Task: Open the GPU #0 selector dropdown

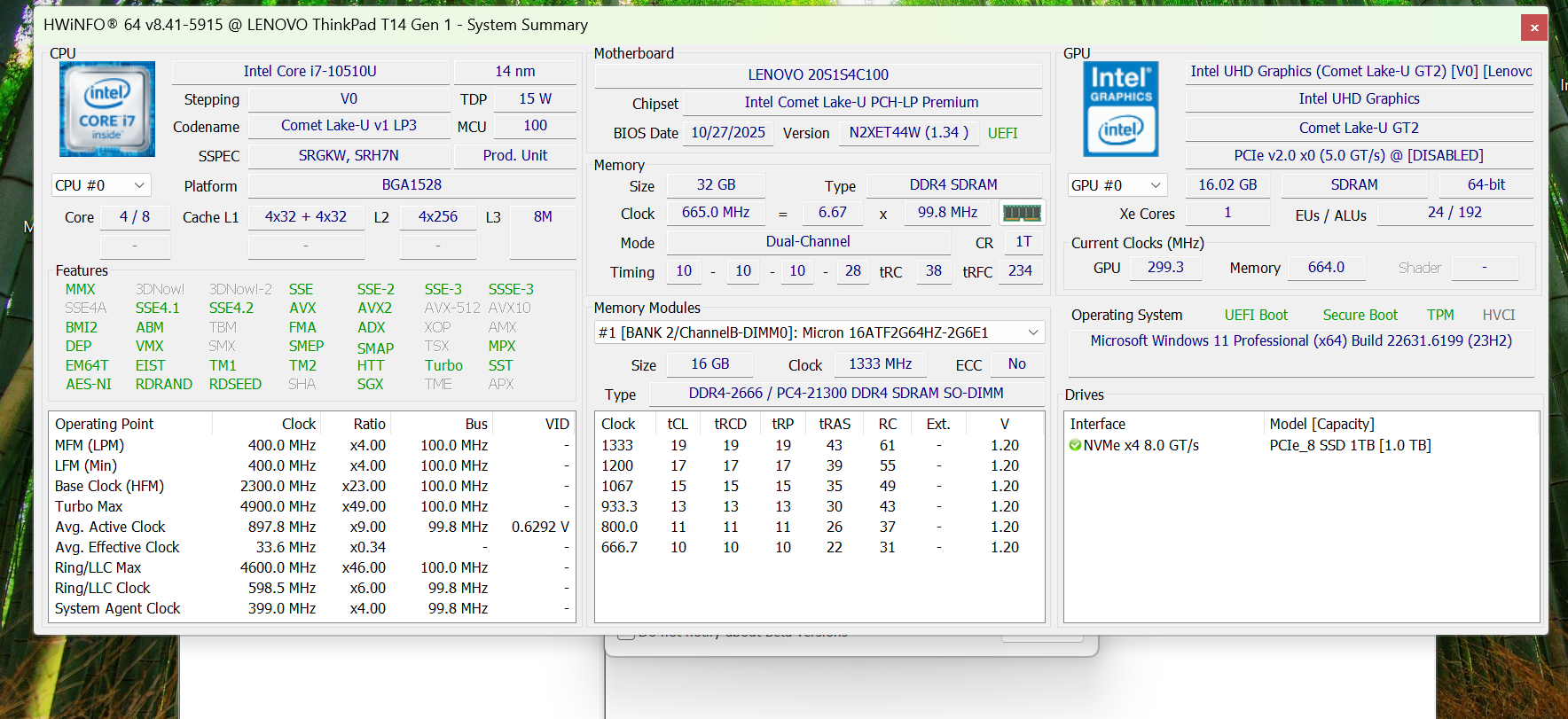Action: coord(1117,185)
